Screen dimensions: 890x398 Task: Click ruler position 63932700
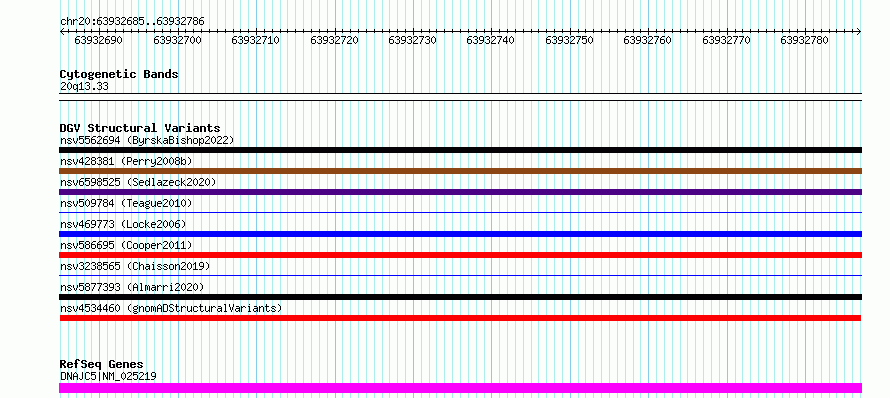tap(177, 41)
